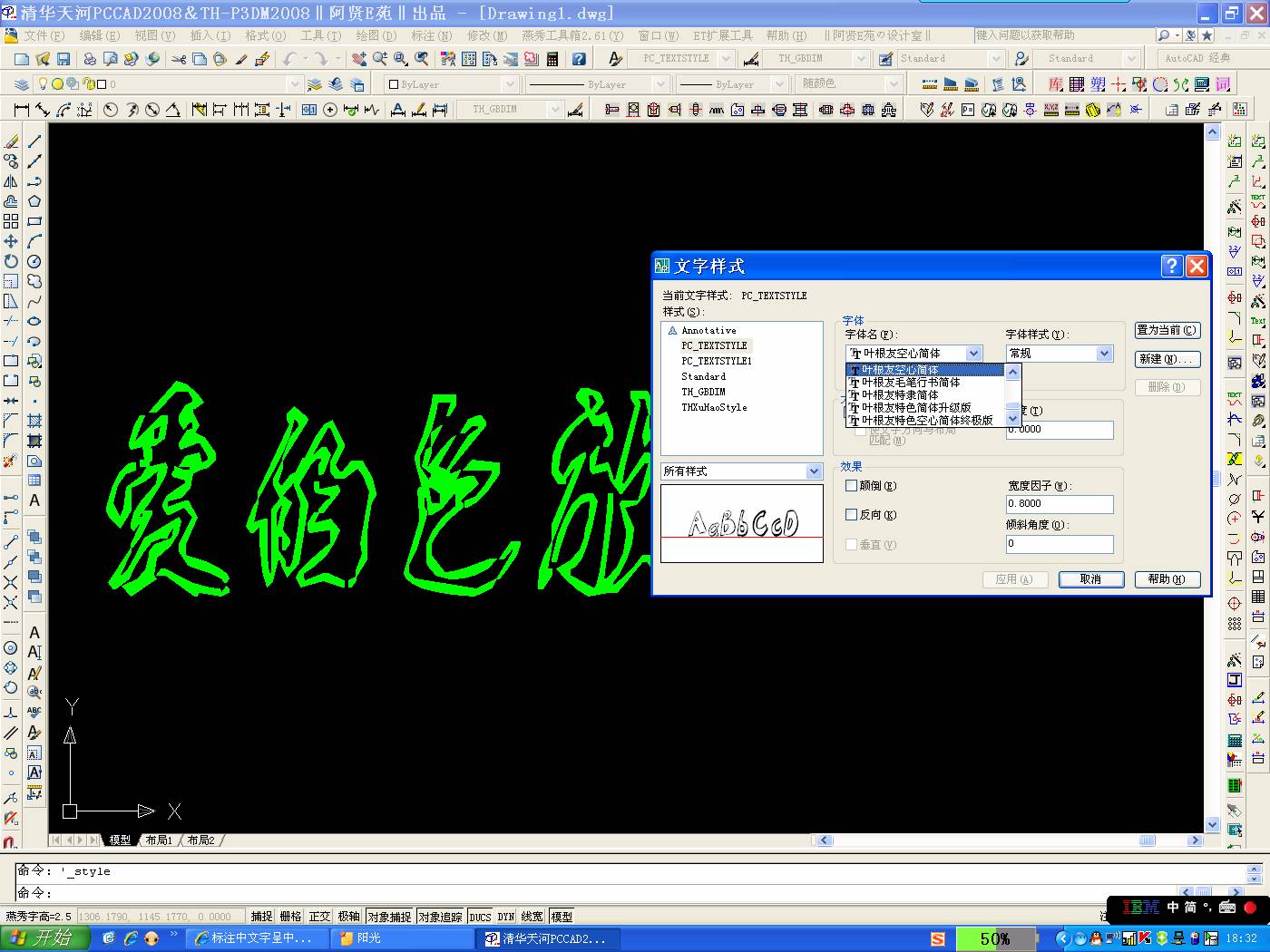Viewport: 1270px width, 952px height.
Task: Click the 倾斜角度 oblique angle input field
Action: tap(1060, 544)
